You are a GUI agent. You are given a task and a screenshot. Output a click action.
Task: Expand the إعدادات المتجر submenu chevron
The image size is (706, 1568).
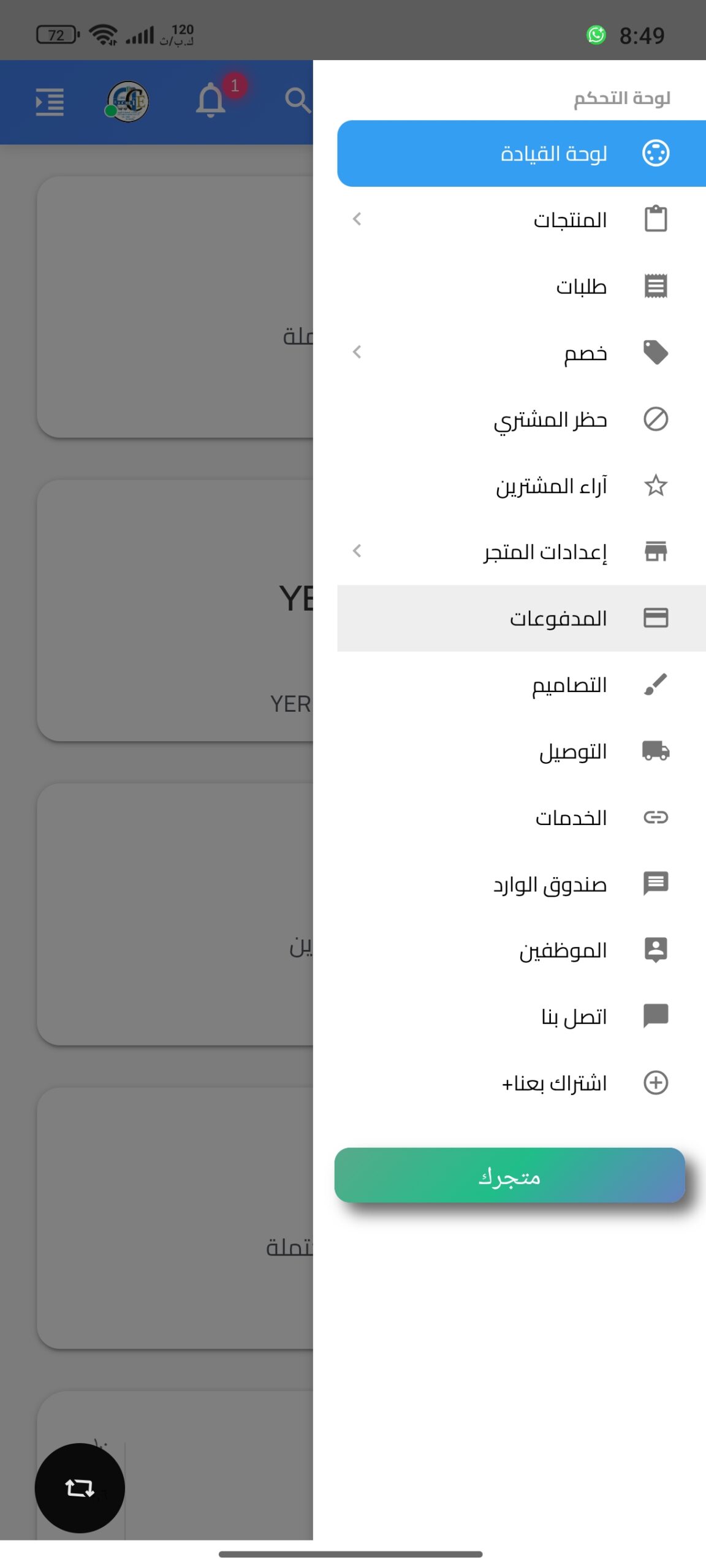pos(357,551)
